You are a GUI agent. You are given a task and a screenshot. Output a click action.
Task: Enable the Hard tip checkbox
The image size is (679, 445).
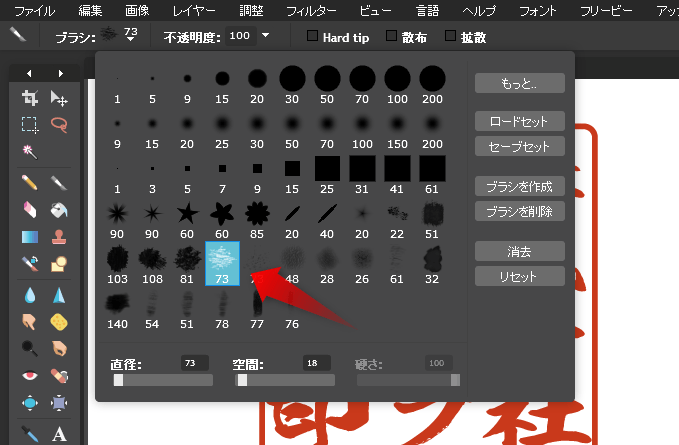312,36
